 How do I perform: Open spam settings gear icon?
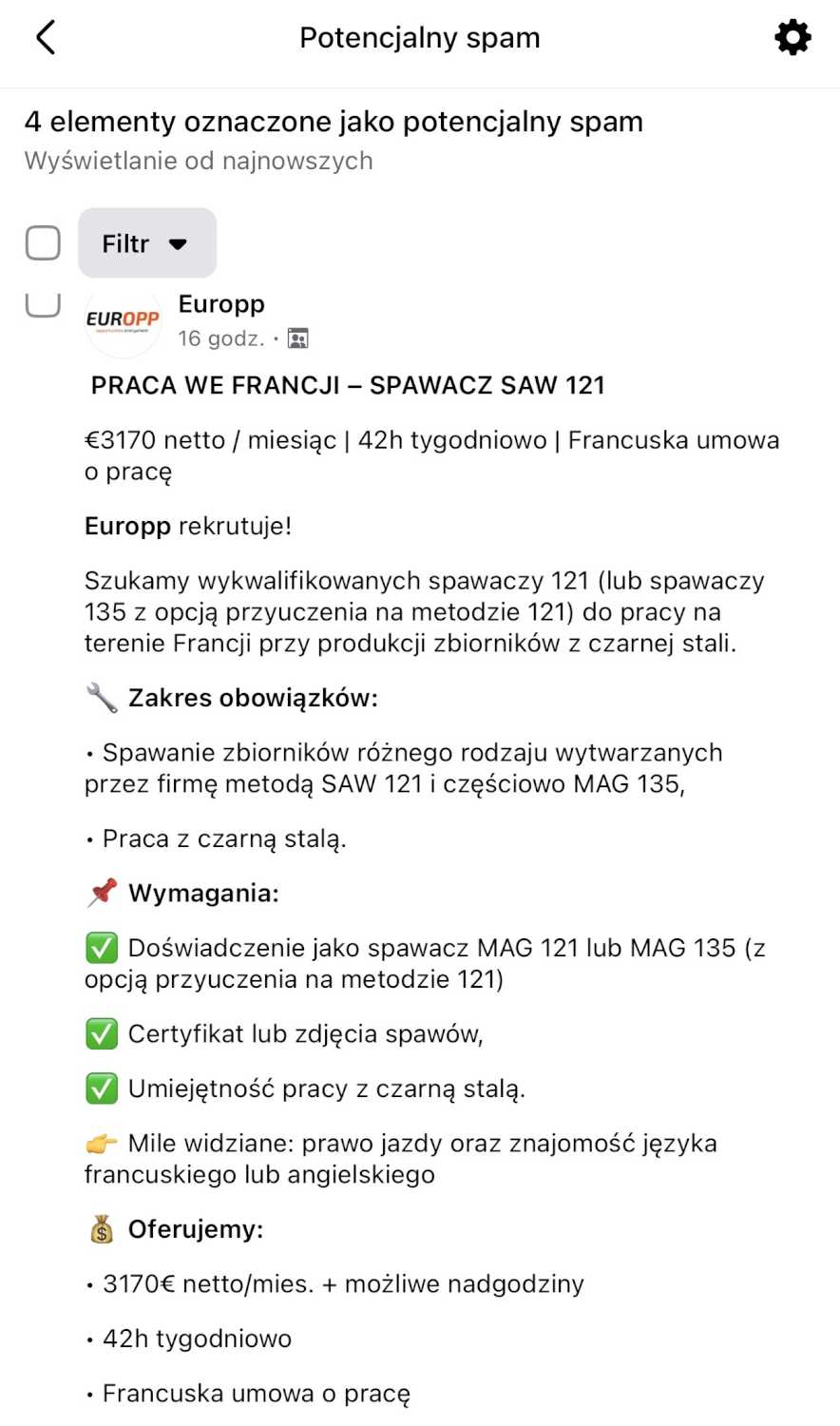pyautogui.click(x=792, y=38)
